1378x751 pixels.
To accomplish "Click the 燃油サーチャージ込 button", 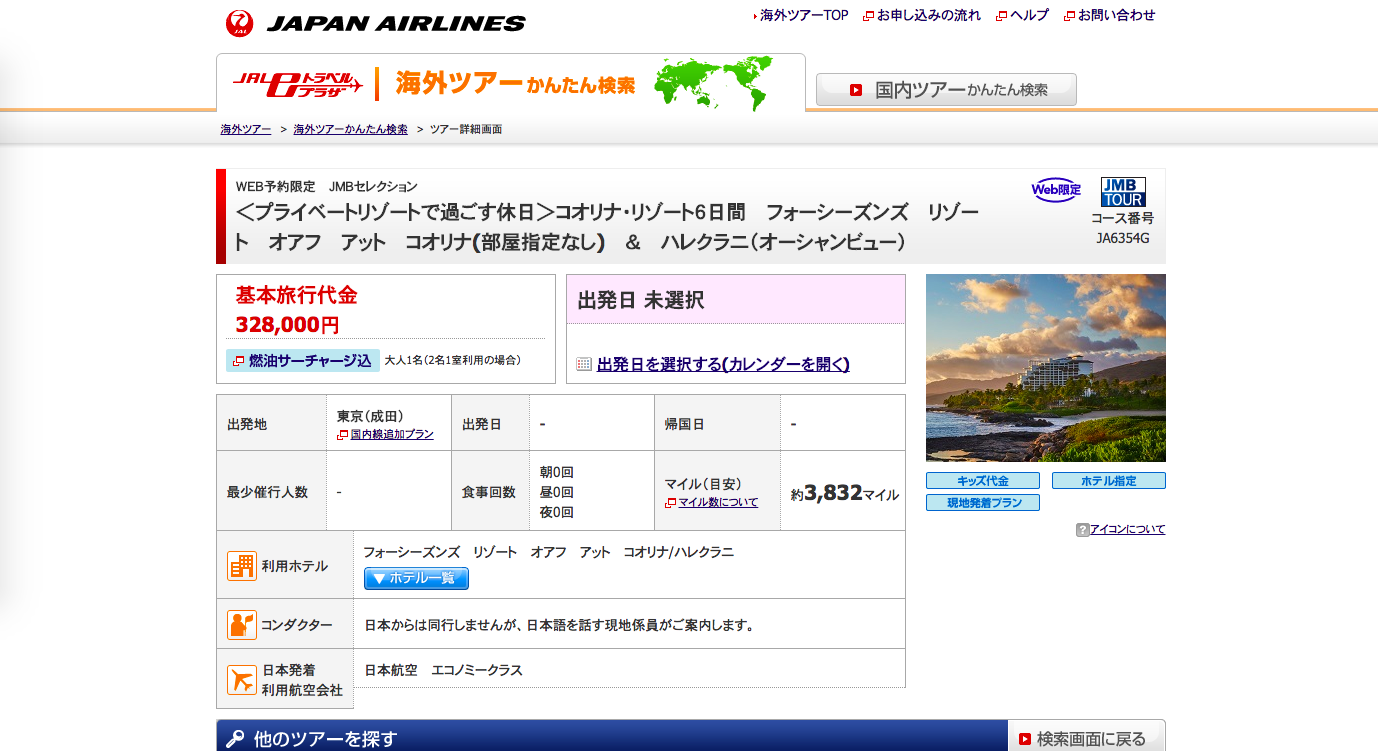I will [x=303, y=361].
